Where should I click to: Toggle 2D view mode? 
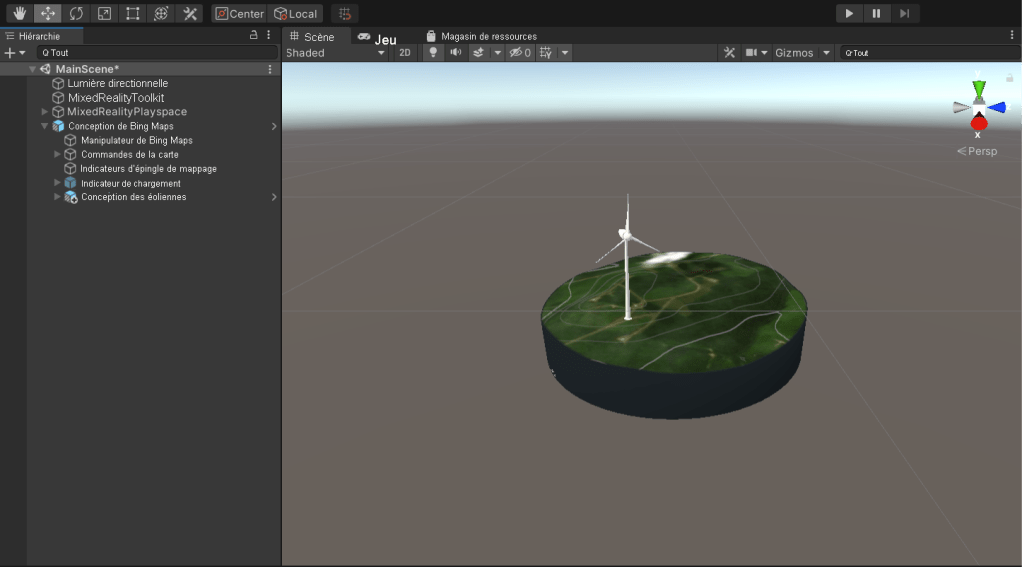[x=405, y=53]
